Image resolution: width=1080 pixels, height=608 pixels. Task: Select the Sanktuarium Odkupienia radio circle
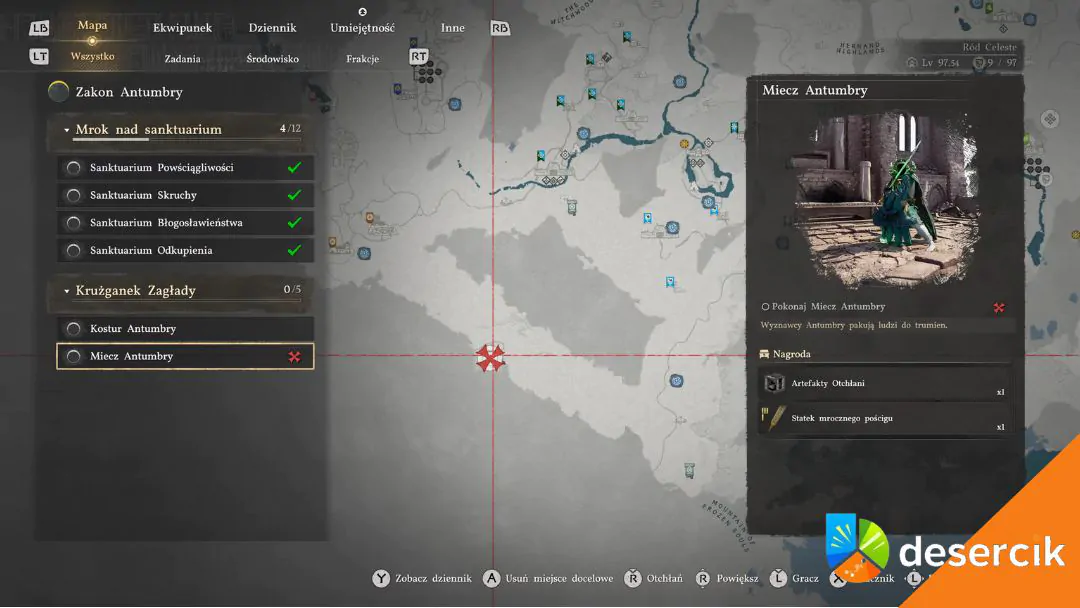click(x=74, y=251)
